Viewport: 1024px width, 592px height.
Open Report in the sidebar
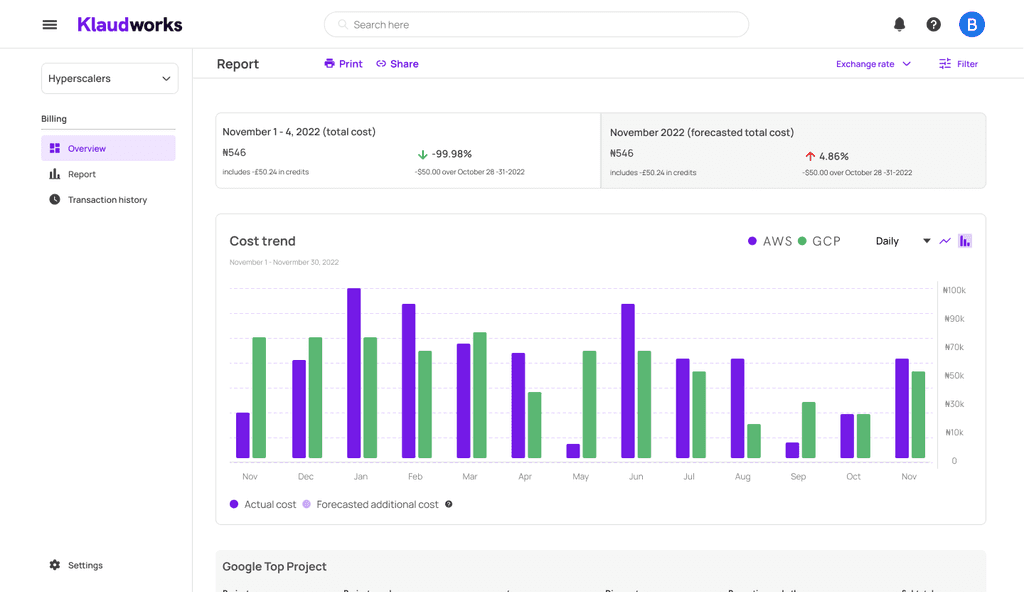(82, 174)
